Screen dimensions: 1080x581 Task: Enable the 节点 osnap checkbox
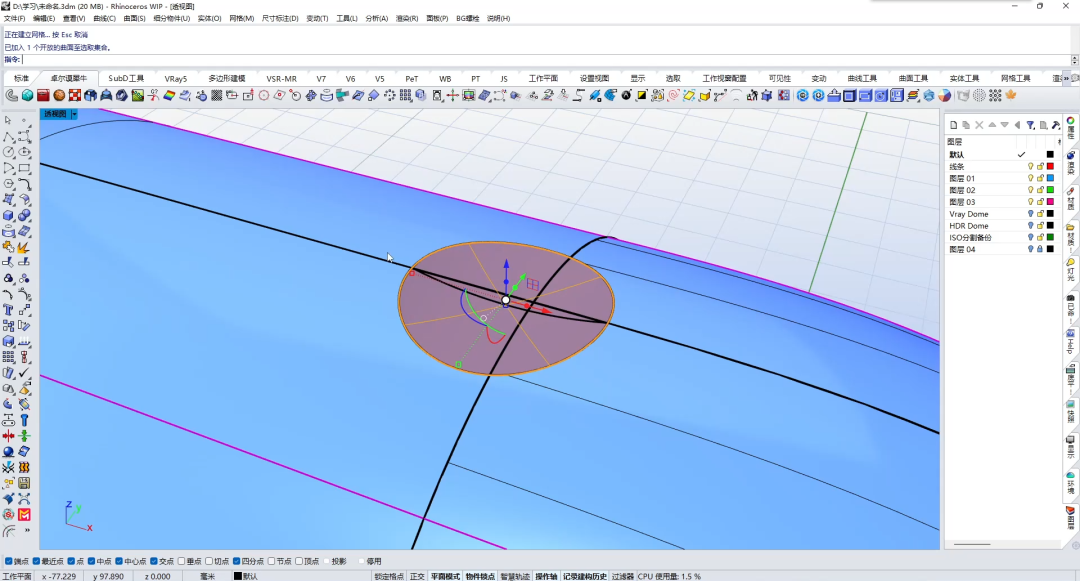pos(271,561)
